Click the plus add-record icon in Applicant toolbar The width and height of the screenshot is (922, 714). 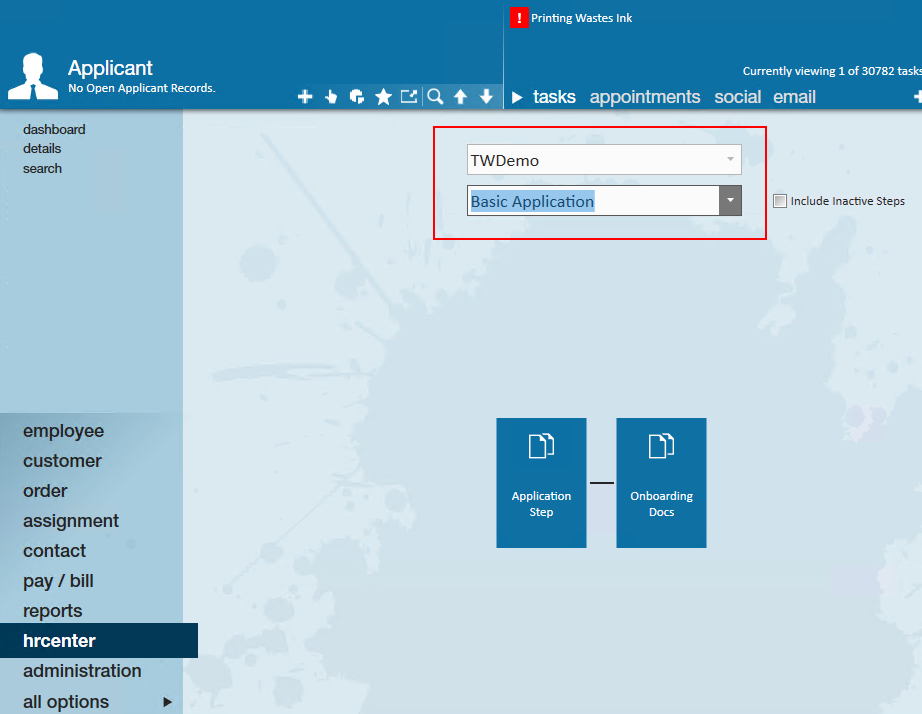click(x=305, y=96)
